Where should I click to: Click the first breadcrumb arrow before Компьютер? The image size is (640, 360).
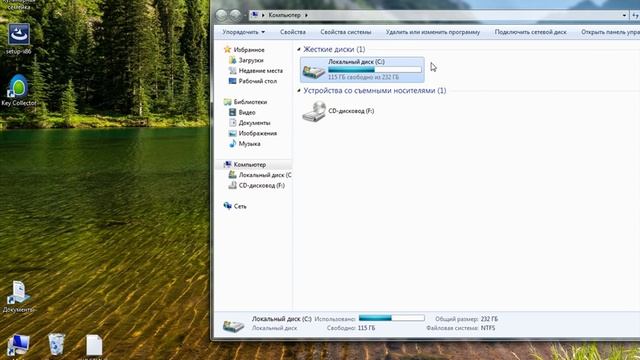(x=263, y=15)
